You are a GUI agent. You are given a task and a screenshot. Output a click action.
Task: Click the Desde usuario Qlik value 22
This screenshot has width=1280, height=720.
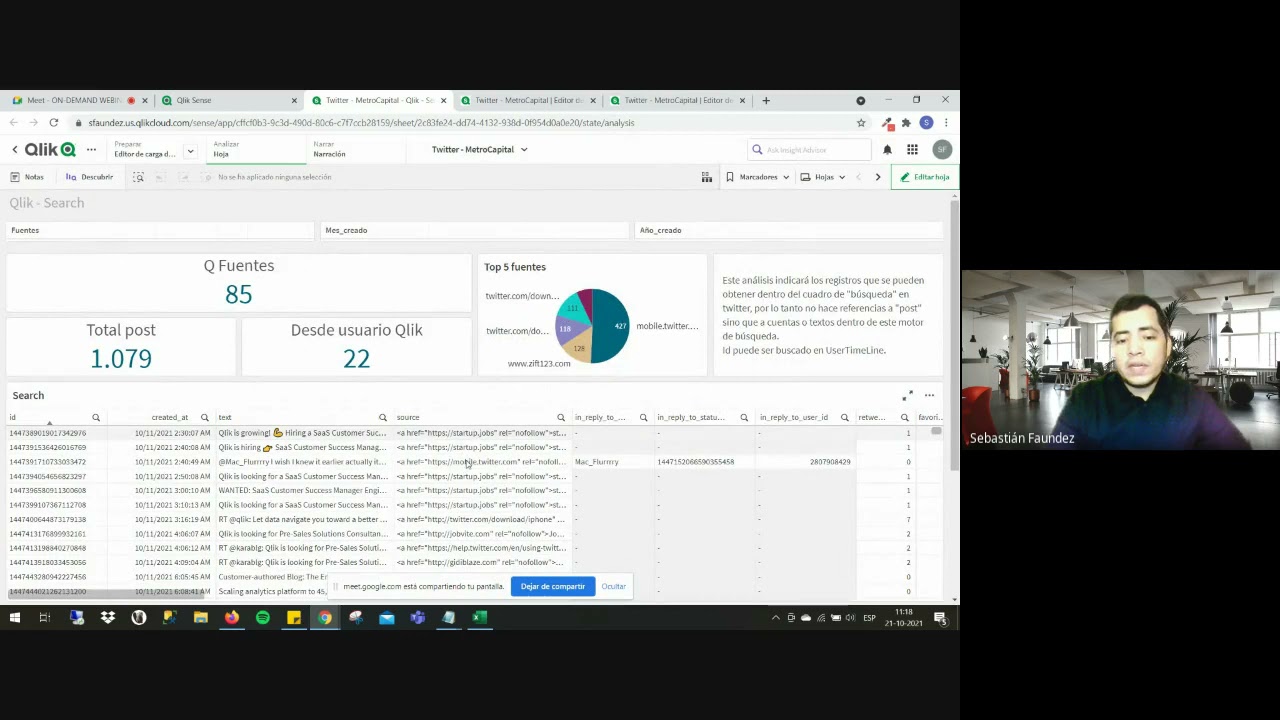(x=356, y=359)
